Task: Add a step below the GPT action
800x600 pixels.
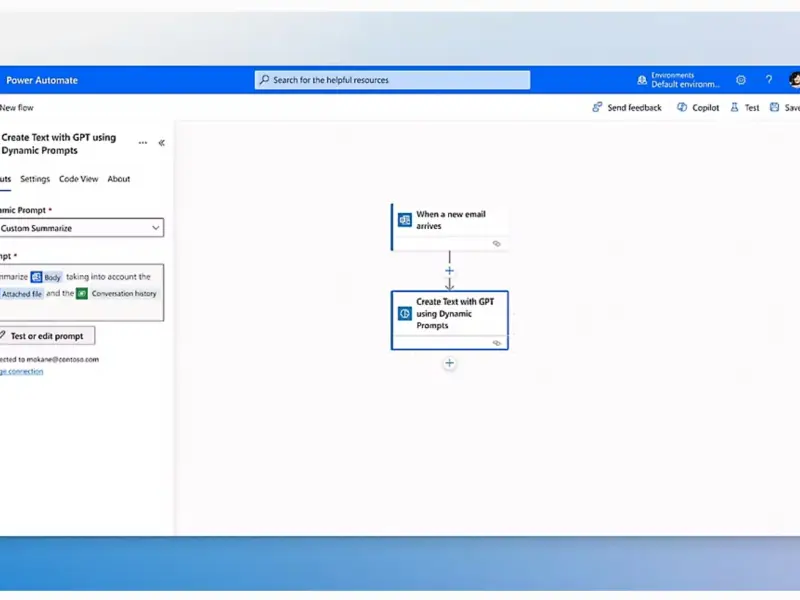Action: 449,363
